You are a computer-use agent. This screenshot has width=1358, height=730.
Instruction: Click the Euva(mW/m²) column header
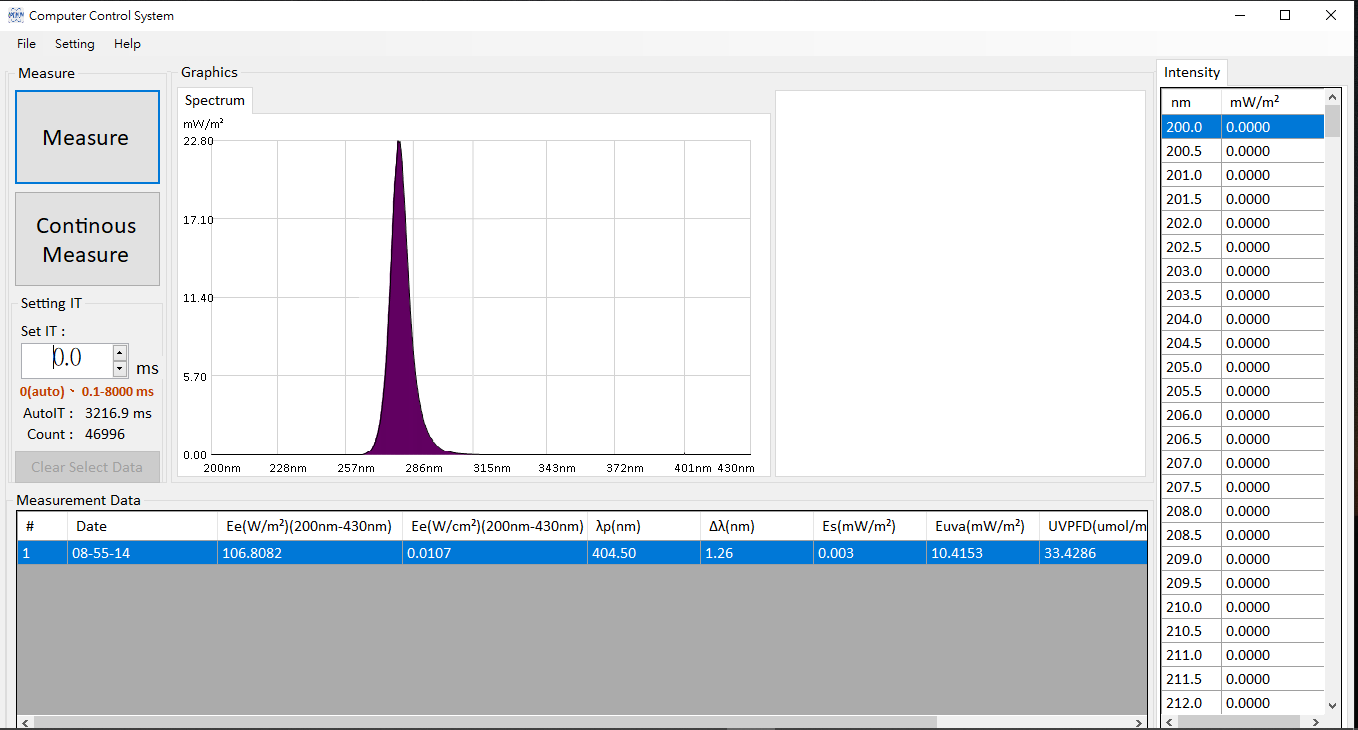pyautogui.click(x=979, y=526)
